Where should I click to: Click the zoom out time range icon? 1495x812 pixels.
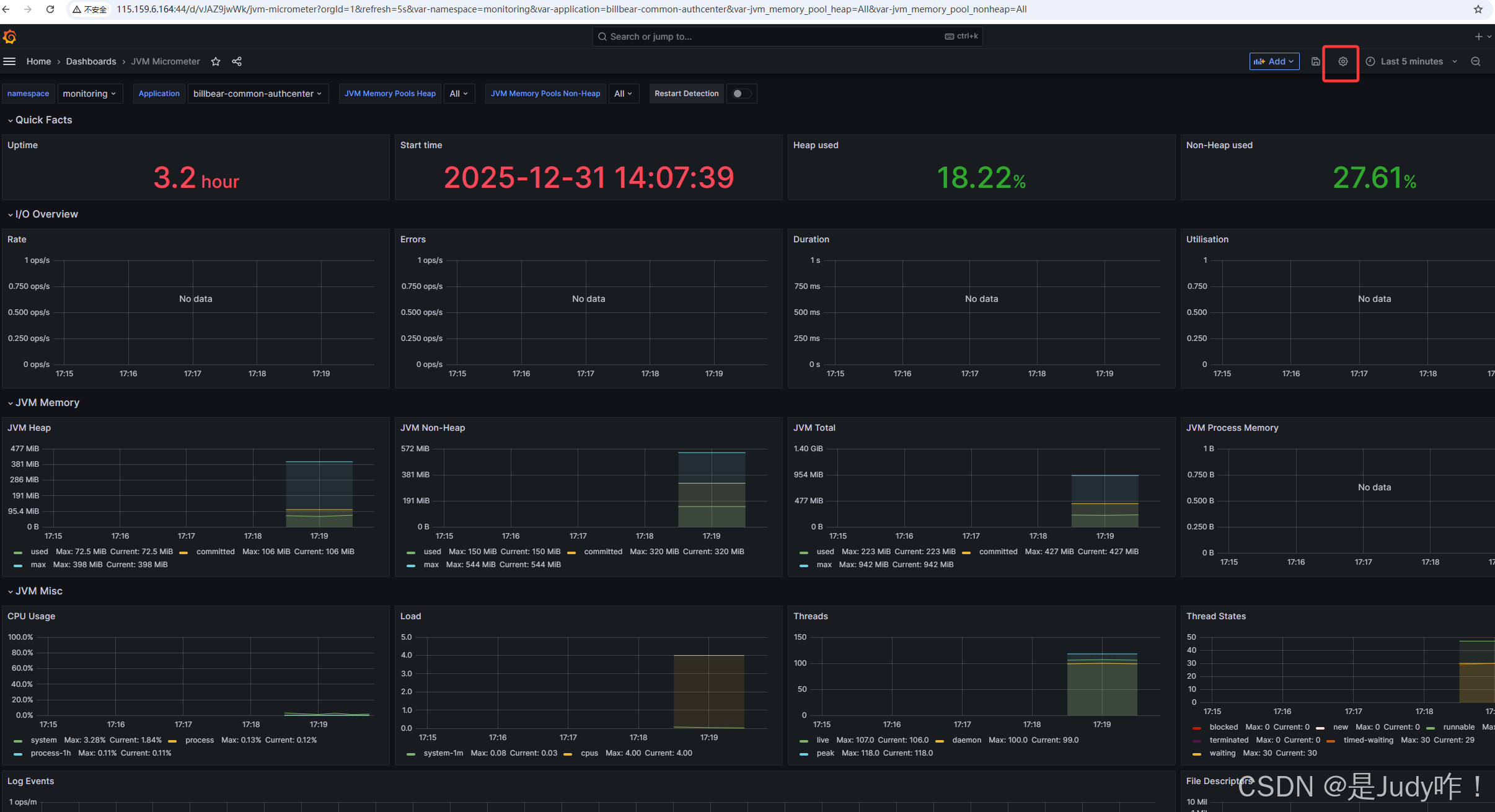1475,61
